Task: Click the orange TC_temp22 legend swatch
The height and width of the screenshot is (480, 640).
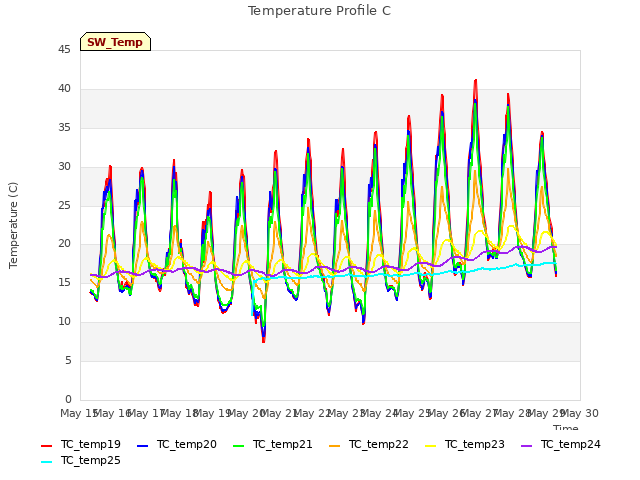Action: [334, 446]
